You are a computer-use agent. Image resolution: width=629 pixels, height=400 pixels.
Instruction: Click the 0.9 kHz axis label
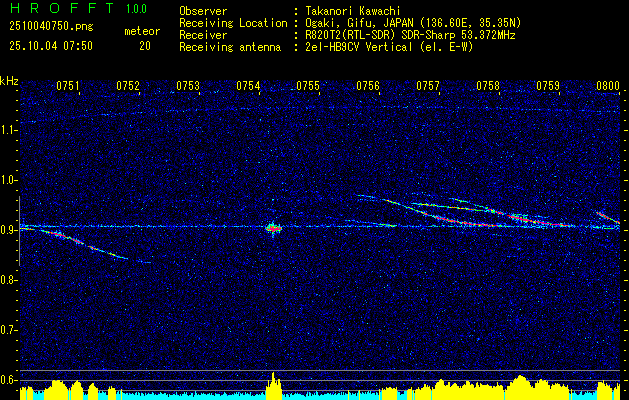point(8,230)
